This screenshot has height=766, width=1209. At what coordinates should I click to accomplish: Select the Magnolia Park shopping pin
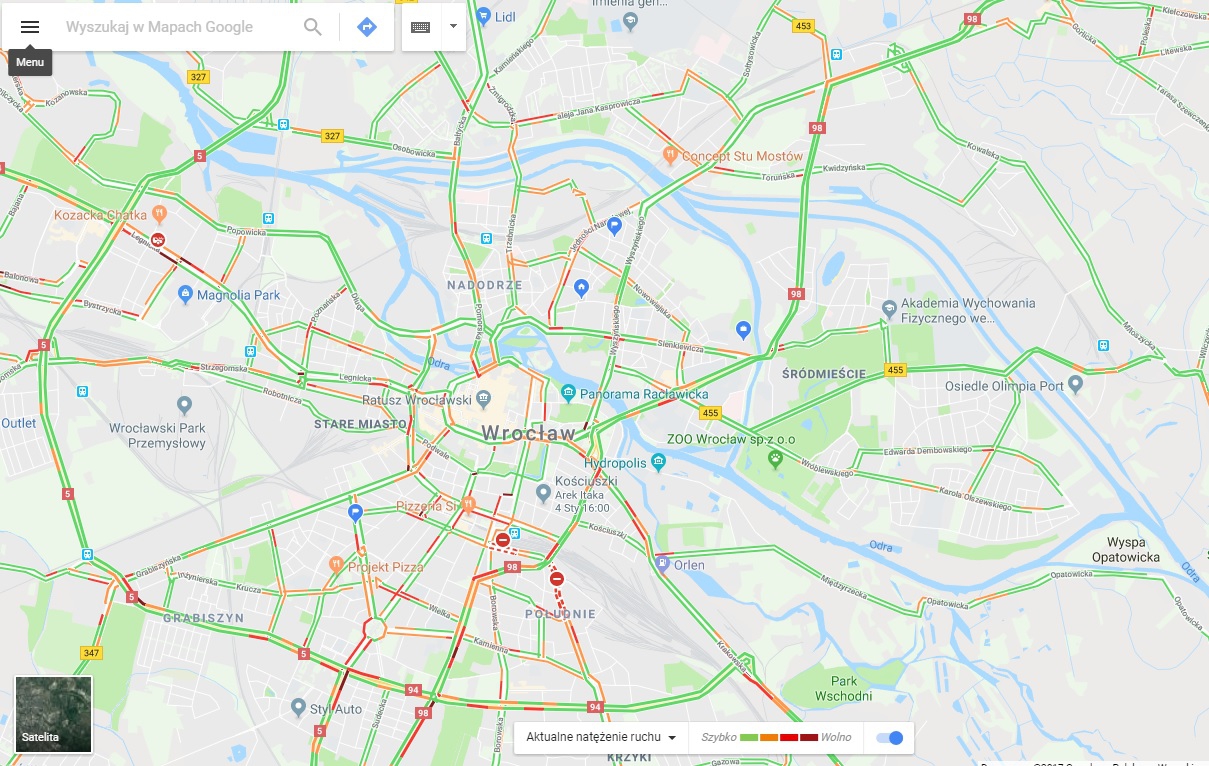184,294
